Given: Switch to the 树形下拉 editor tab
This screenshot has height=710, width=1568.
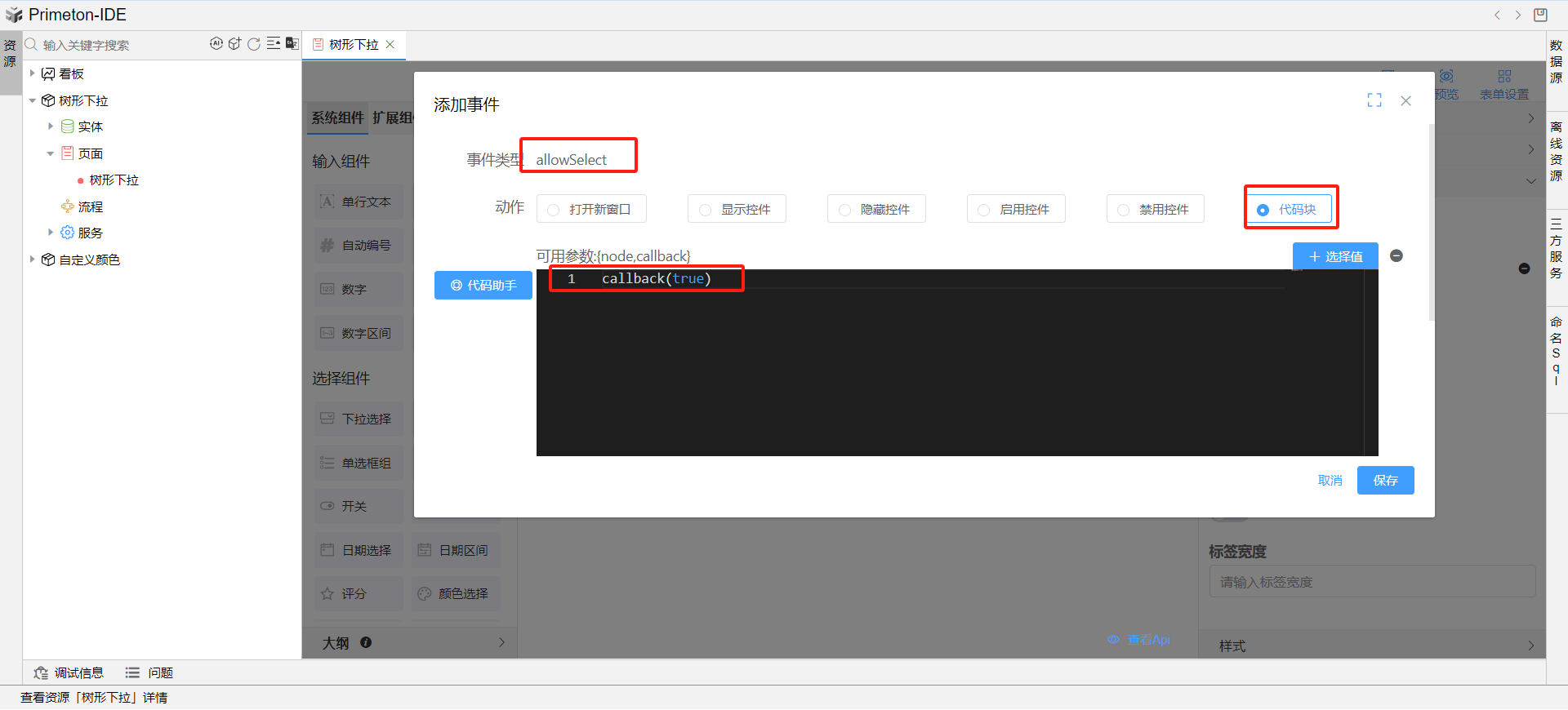Looking at the screenshot, I should pos(353,45).
